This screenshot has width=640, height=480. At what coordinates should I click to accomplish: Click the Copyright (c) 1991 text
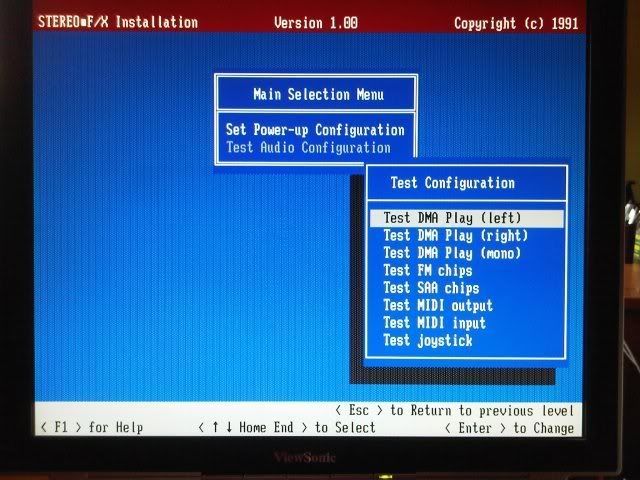pyautogui.click(x=516, y=23)
